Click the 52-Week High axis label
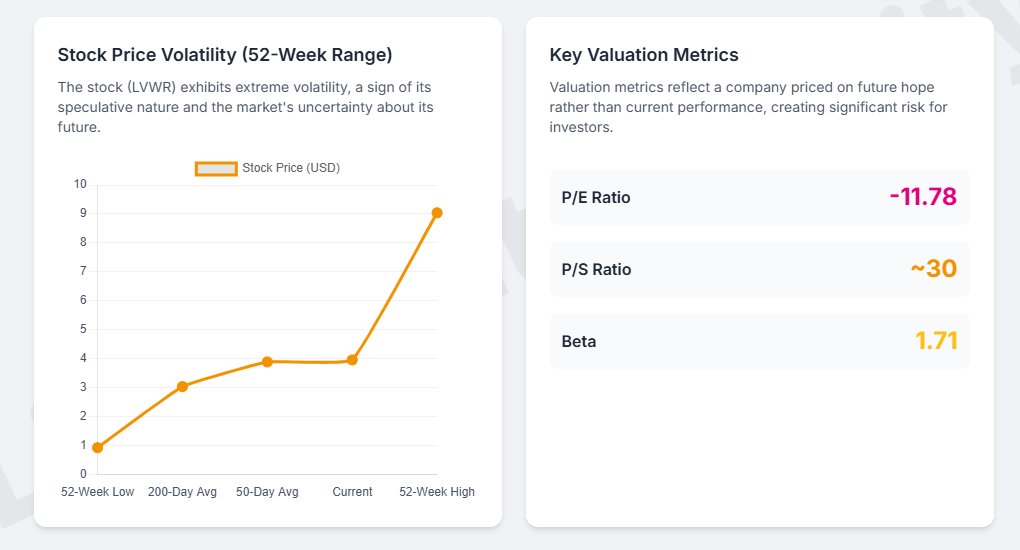Viewport: 1020px width, 550px height. click(x=437, y=492)
